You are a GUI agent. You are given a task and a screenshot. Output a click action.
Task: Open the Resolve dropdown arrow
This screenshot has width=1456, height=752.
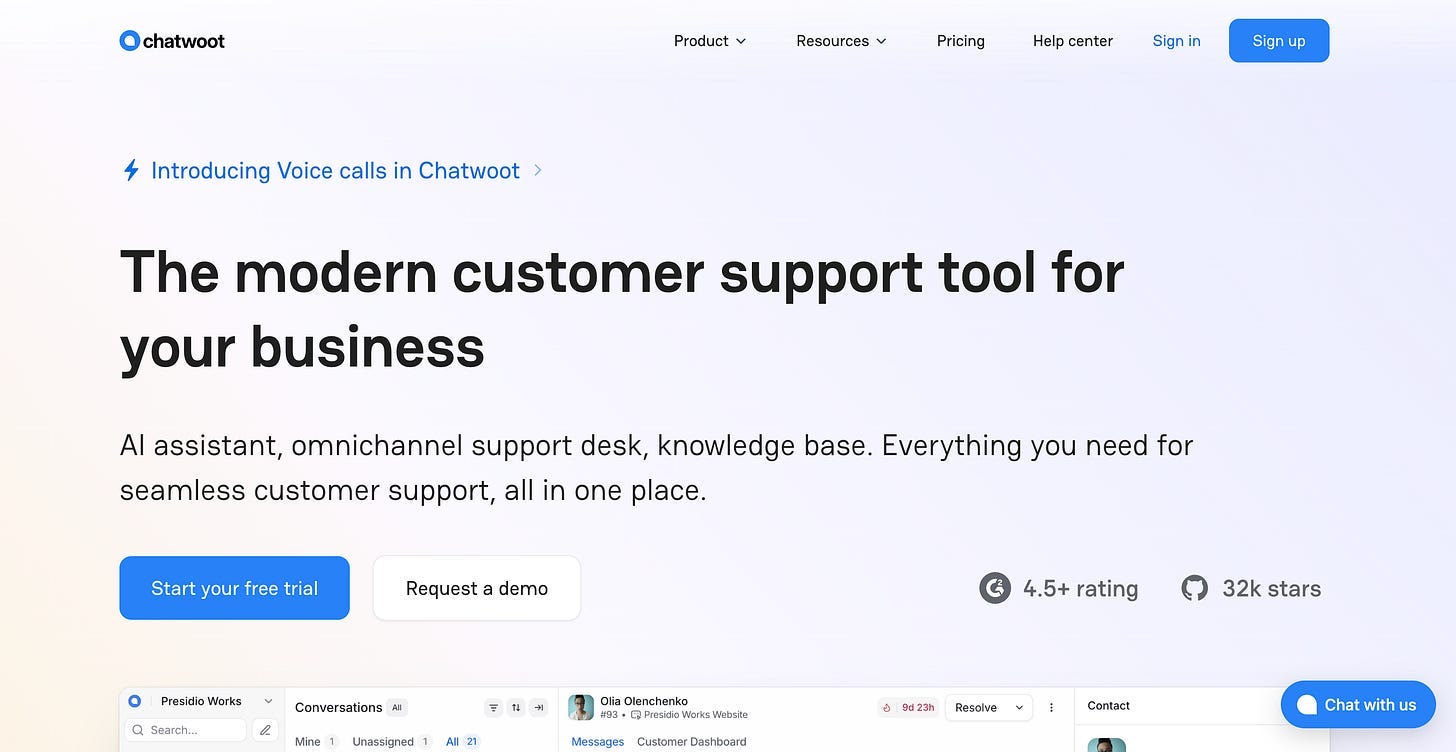tap(1019, 707)
